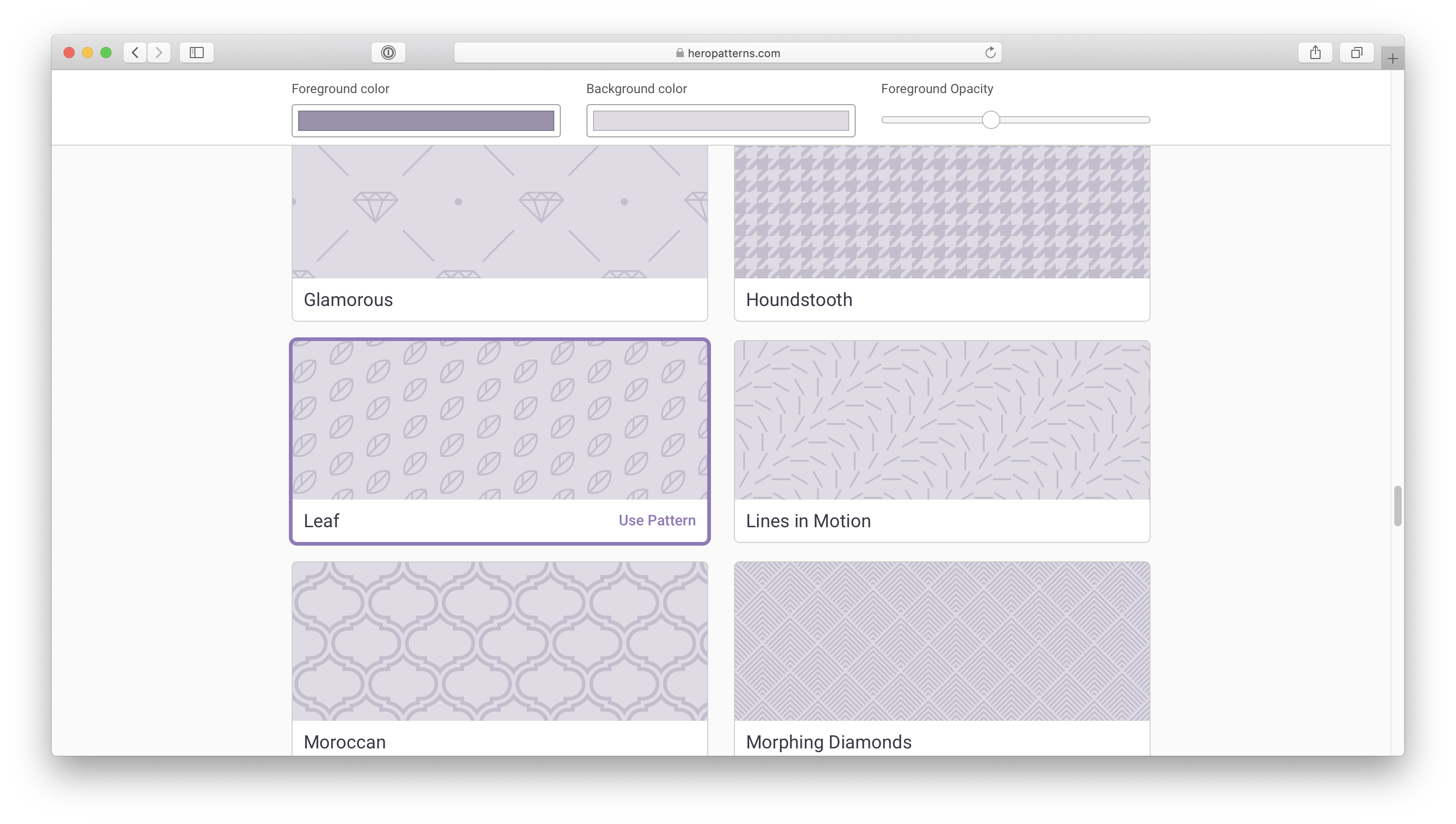Toggle the Safari sidebar button
Screen dimensions: 1456x824
[196, 53]
